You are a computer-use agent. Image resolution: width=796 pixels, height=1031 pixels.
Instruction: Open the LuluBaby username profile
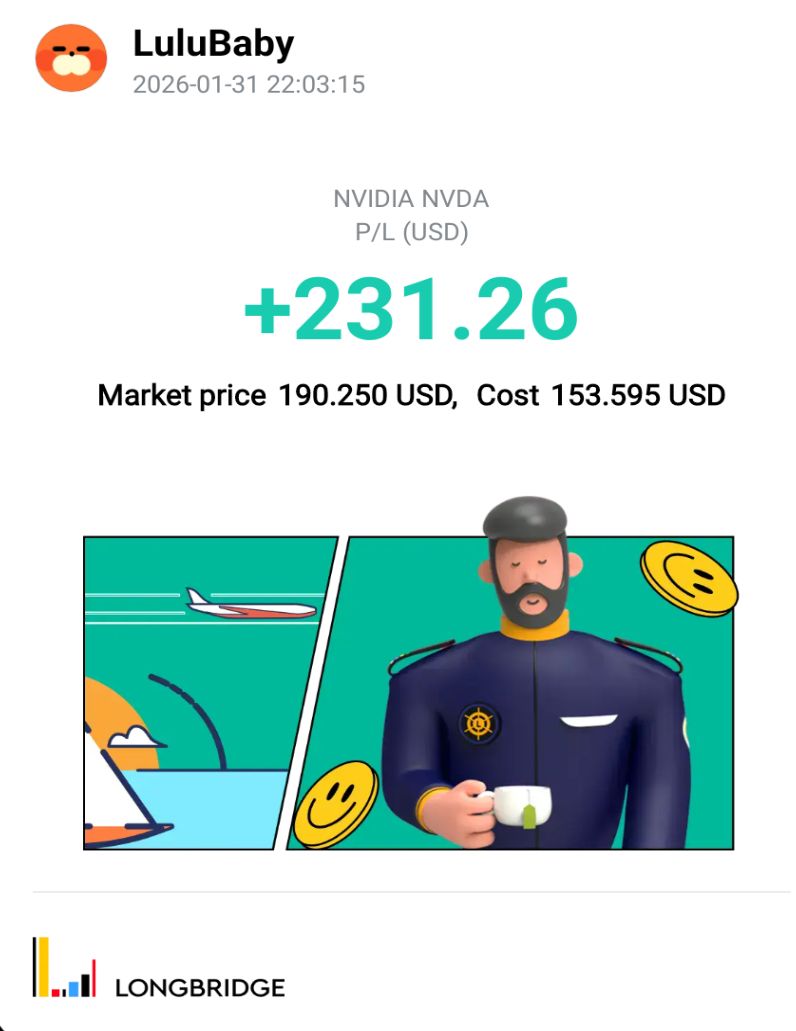tap(213, 44)
